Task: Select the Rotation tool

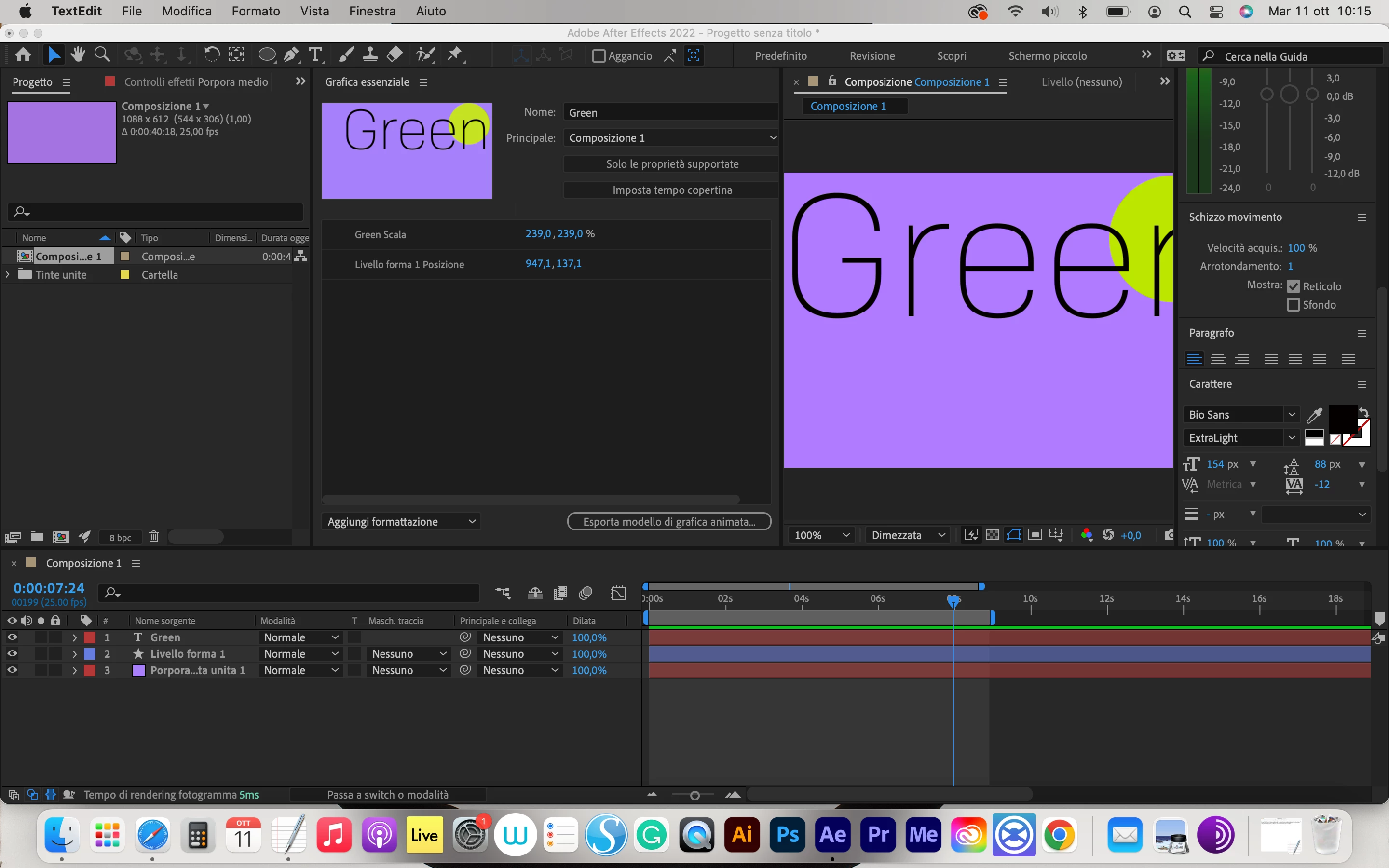Action: point(212,55)
